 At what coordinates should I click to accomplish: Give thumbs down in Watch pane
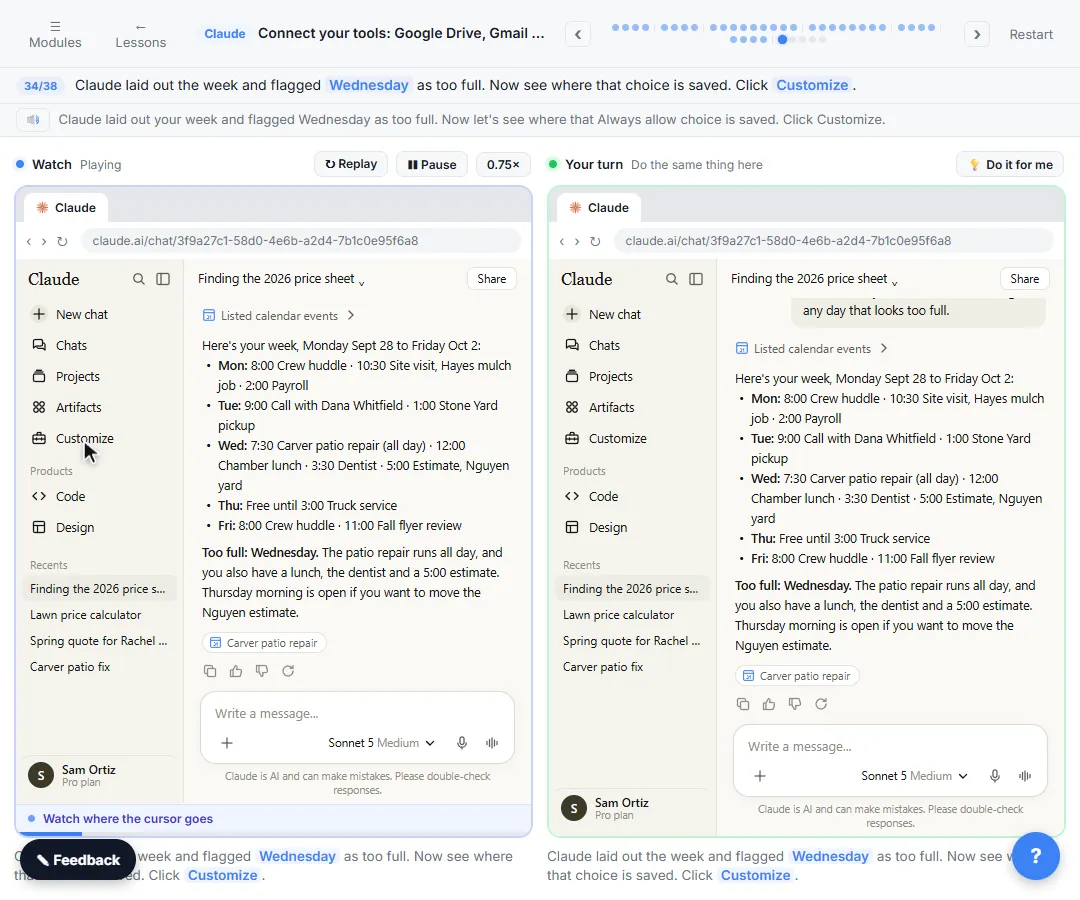pos(262,671)
